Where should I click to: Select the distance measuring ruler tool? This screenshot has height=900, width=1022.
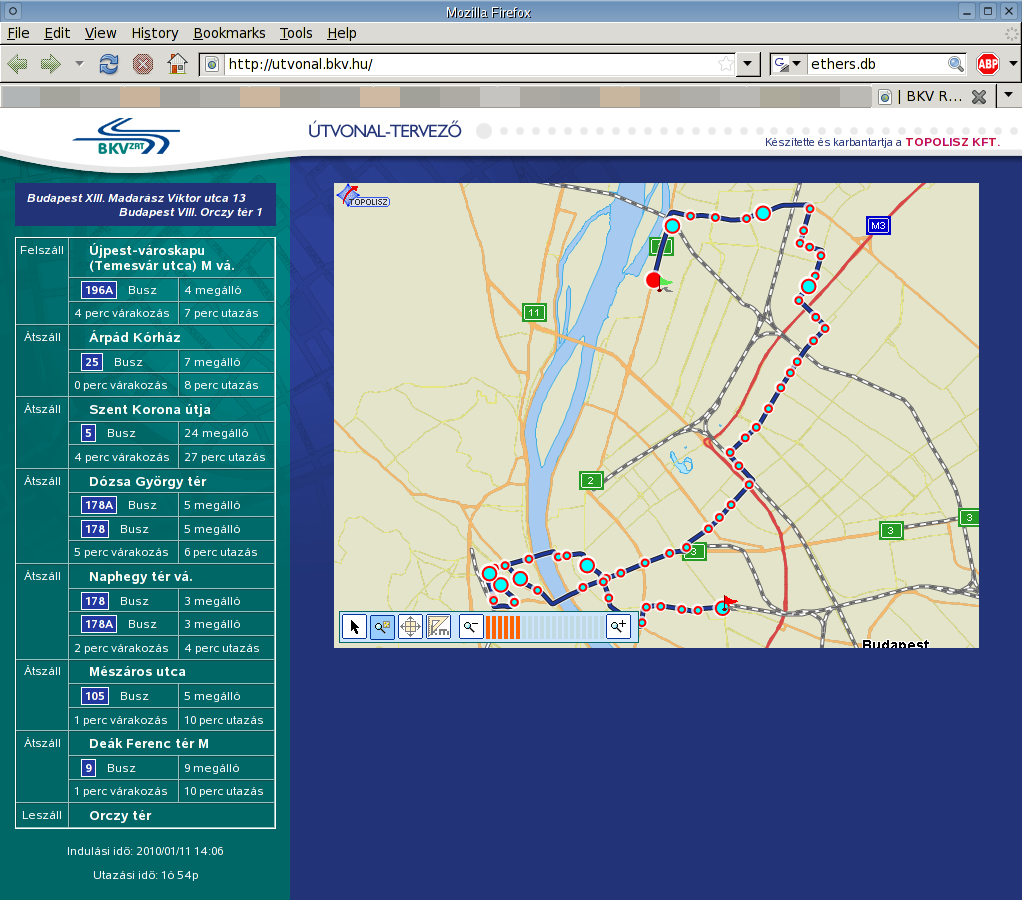tap(438, 627)
